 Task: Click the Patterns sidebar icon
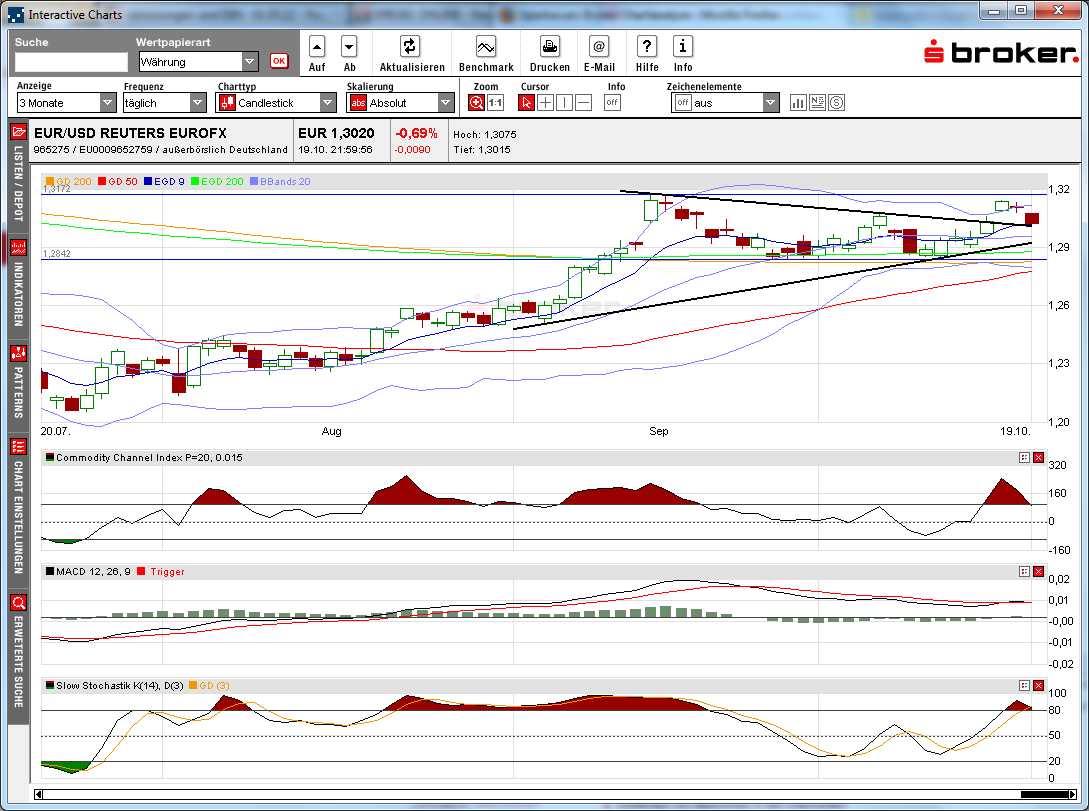click(x=19, y=353)
